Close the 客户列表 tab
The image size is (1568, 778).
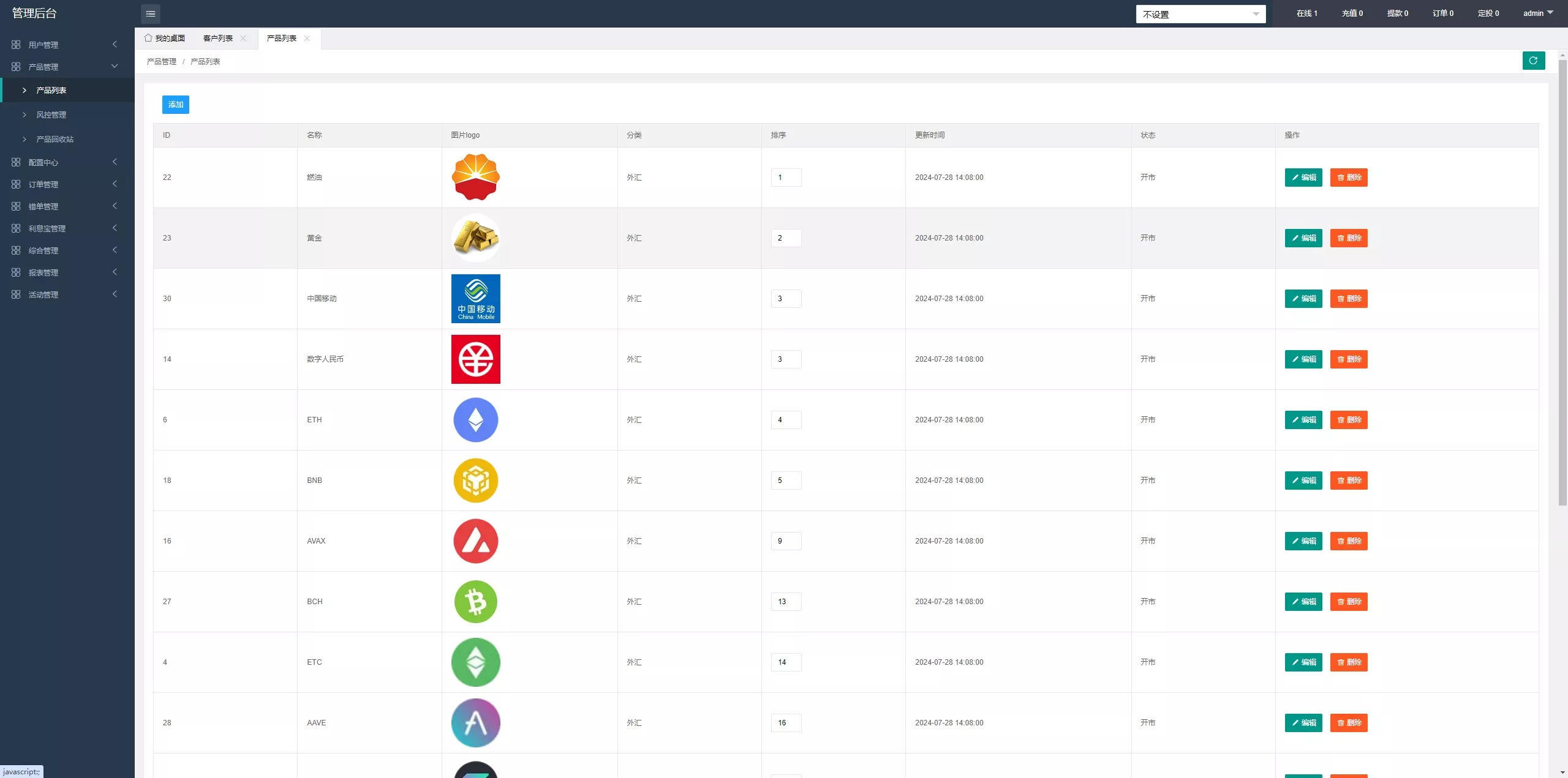pos(243,39)
